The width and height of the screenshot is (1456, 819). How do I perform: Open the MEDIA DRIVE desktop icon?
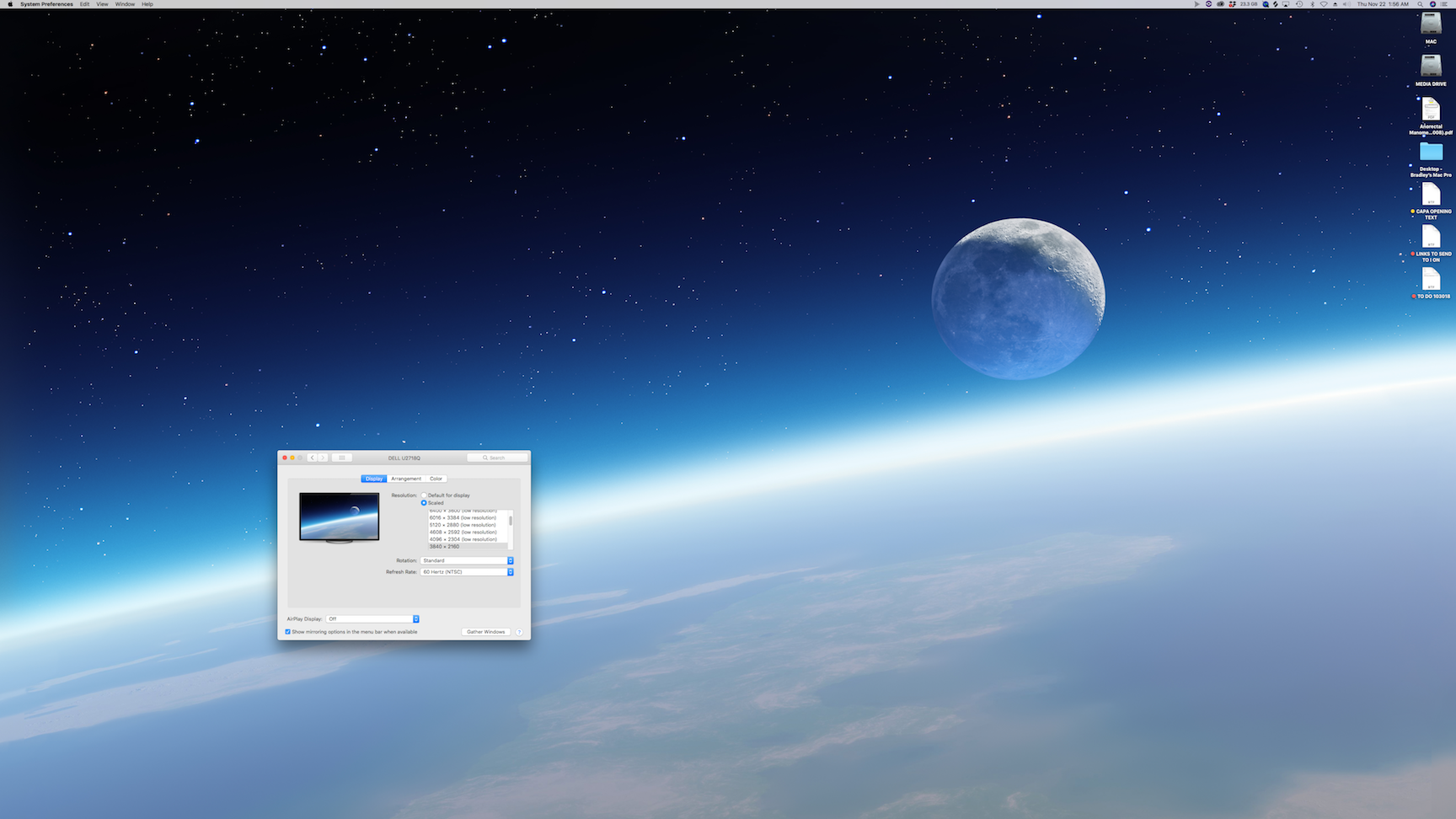click(x=1431, y=67)
